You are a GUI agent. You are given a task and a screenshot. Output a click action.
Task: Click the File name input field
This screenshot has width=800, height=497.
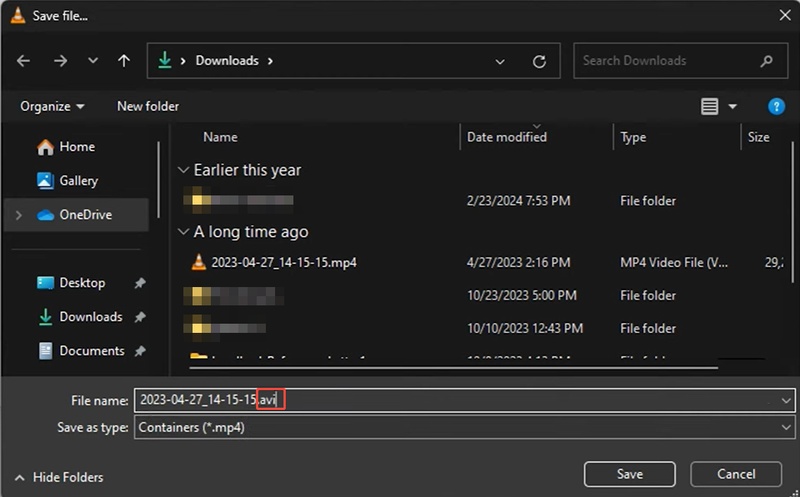(457, 400)
